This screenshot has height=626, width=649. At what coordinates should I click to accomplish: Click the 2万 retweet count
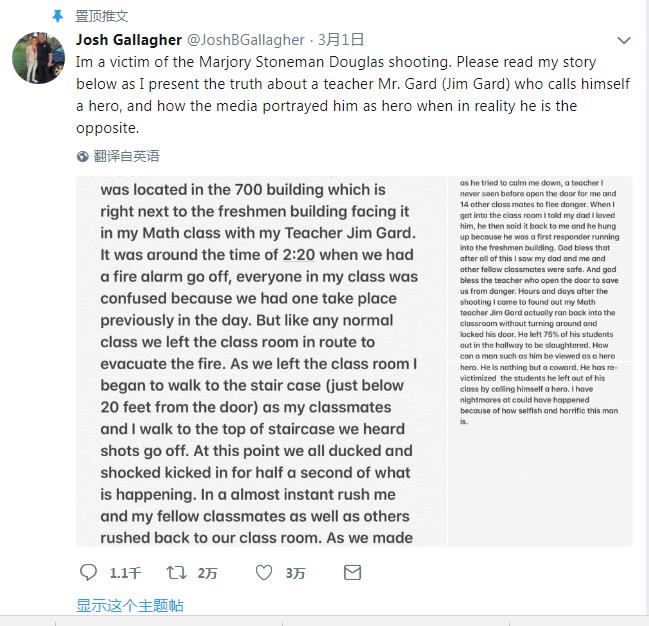[206, 573]
